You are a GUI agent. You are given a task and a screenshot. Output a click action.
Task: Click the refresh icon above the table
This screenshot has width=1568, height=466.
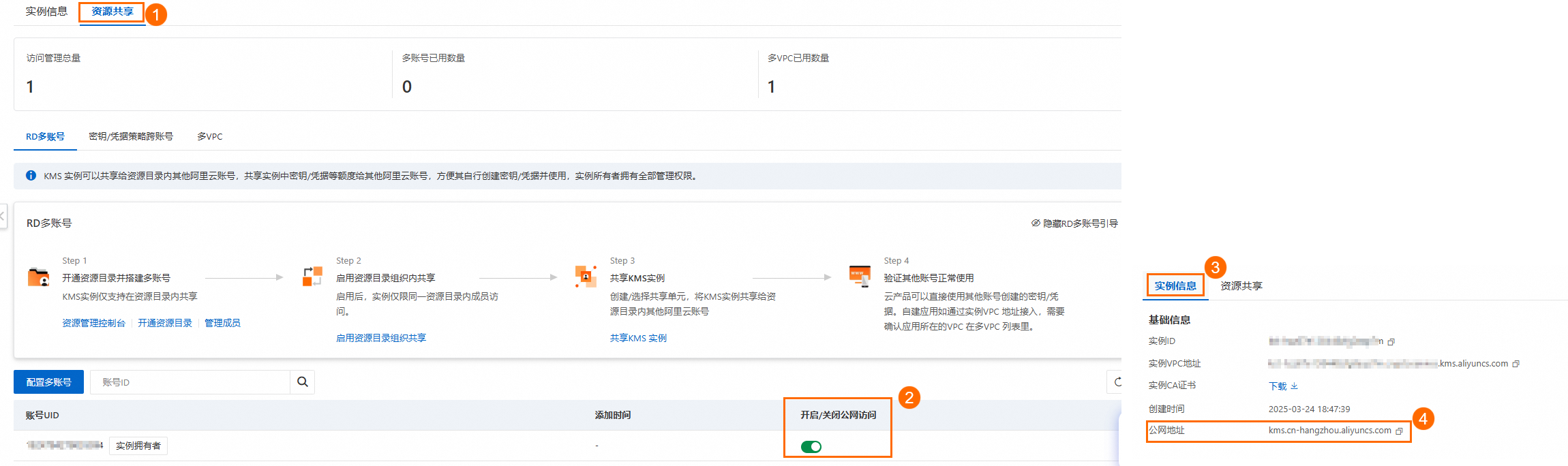click(x=1117, y=382)
